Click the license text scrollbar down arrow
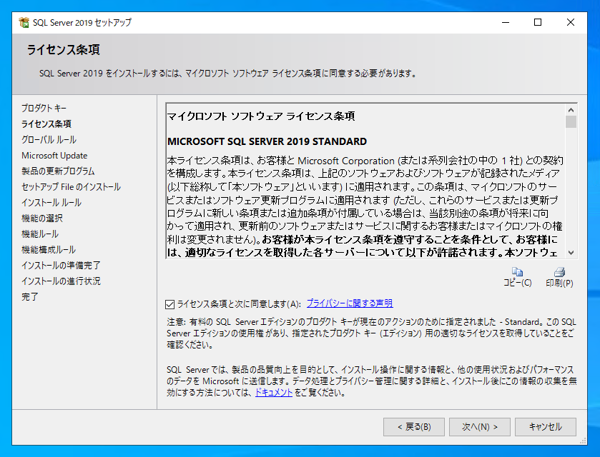 pos(571,253)
